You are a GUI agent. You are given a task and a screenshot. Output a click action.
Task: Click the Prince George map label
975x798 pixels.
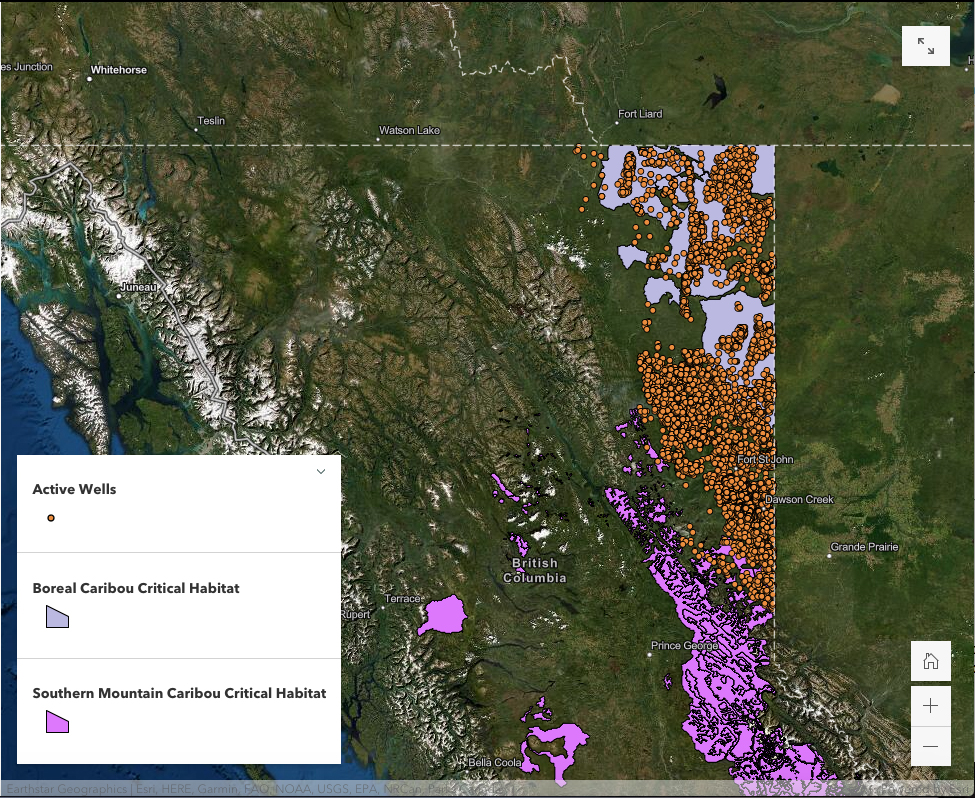tap(685, 645)
